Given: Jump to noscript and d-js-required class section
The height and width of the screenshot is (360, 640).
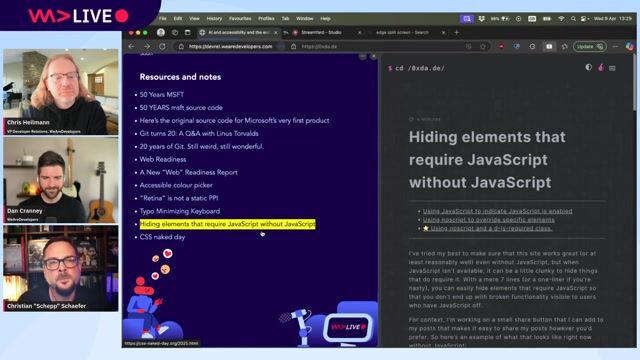Looking at the screenshot, I should pos(487,228).
